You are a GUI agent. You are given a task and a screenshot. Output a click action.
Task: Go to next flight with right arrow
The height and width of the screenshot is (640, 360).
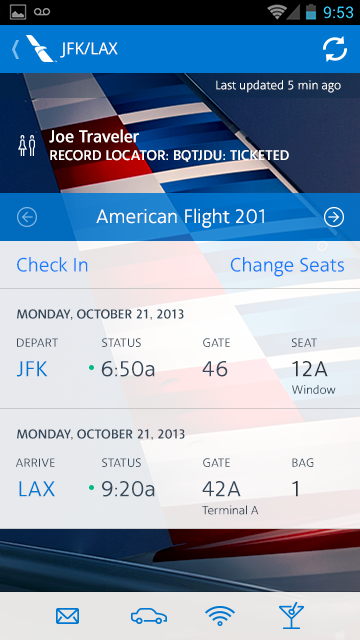[334, 217]
